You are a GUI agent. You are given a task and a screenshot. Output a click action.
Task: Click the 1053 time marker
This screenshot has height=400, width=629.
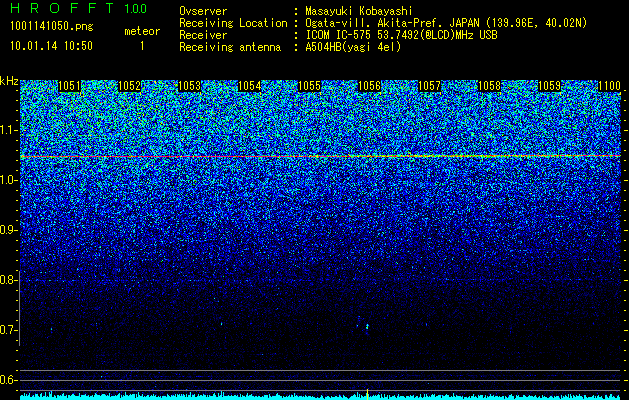[189, 86]
